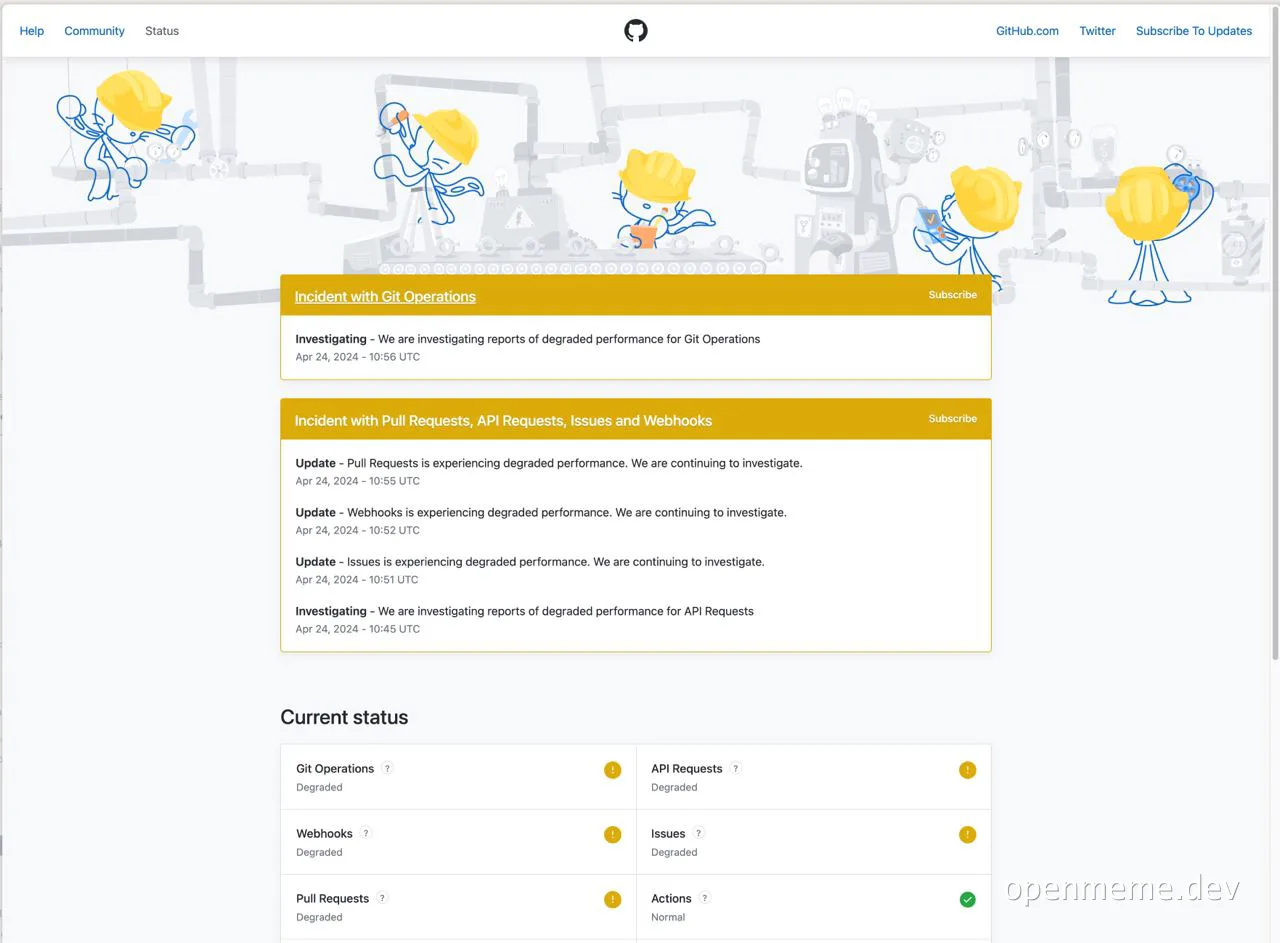Click the API Requests investigating message
Viewport: 1280px width, 943px height.
click(x=525, y=611)
